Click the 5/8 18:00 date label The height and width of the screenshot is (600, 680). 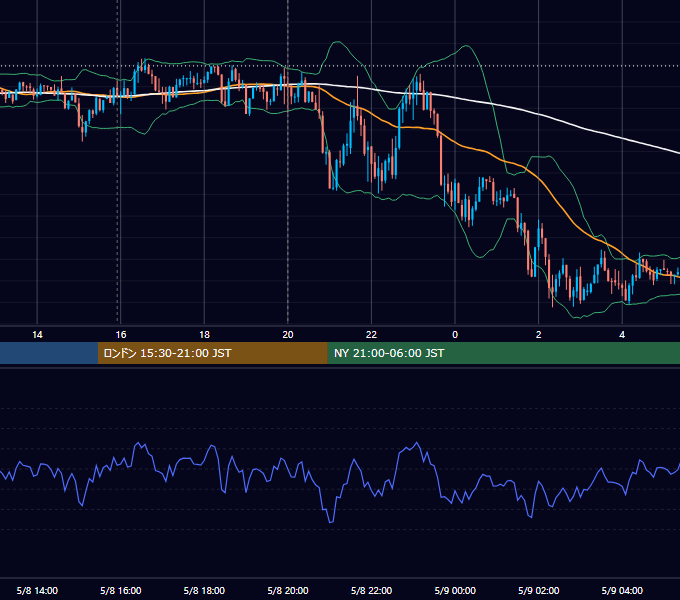204,590
